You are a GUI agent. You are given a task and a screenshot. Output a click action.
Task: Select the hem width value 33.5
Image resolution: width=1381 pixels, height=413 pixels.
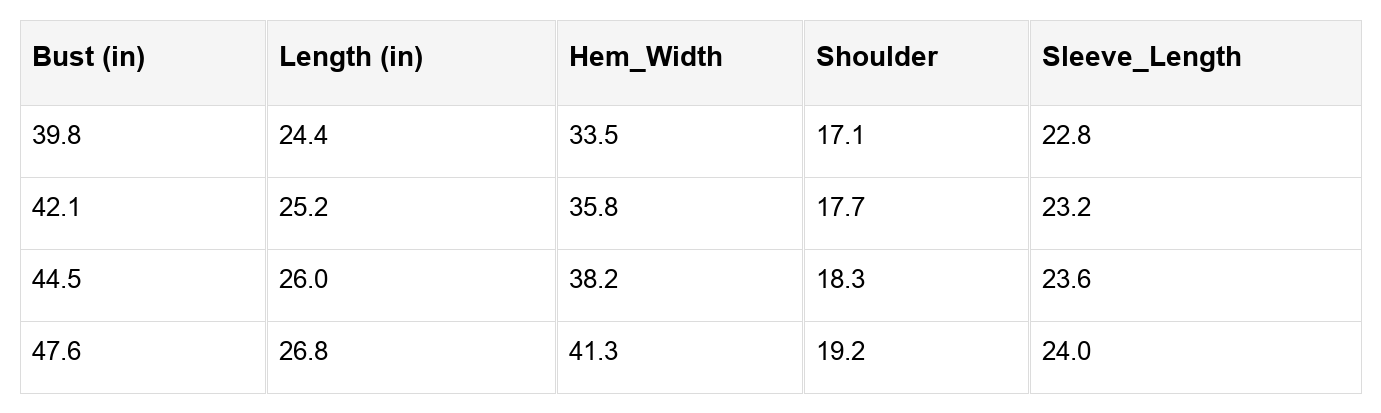tap(593, 136)
